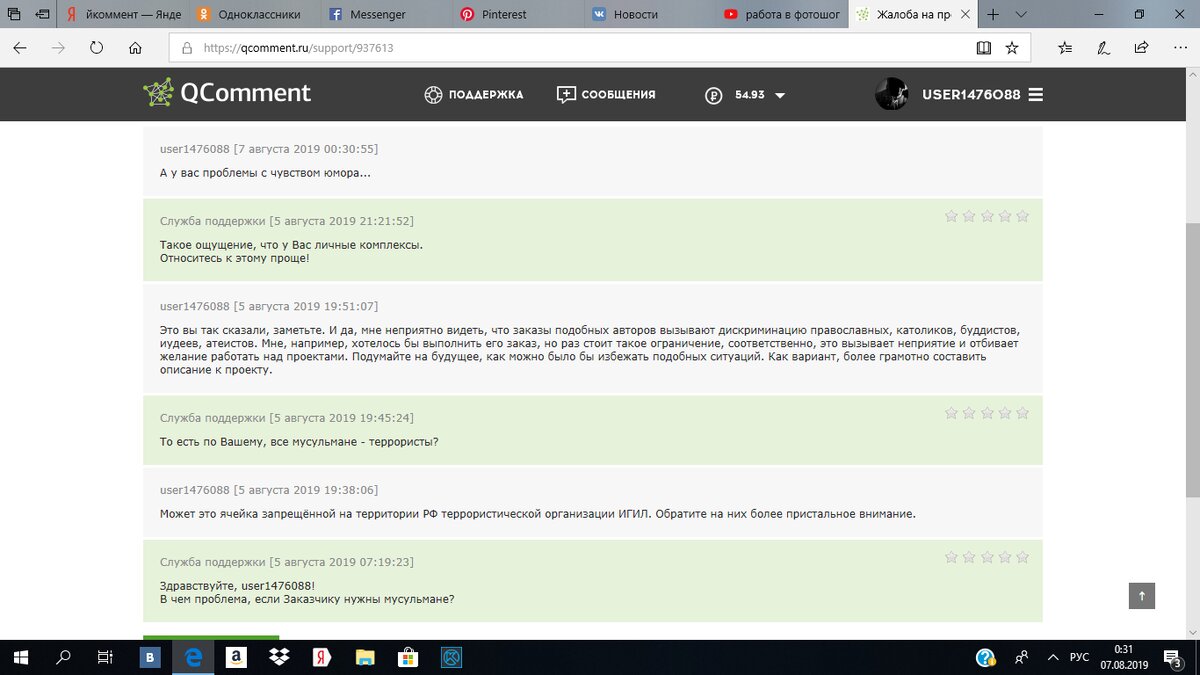Open the Action Center notifications
Image resolution: width=1200 pixels, height=675 pixels.
(x=1174, y=658)
